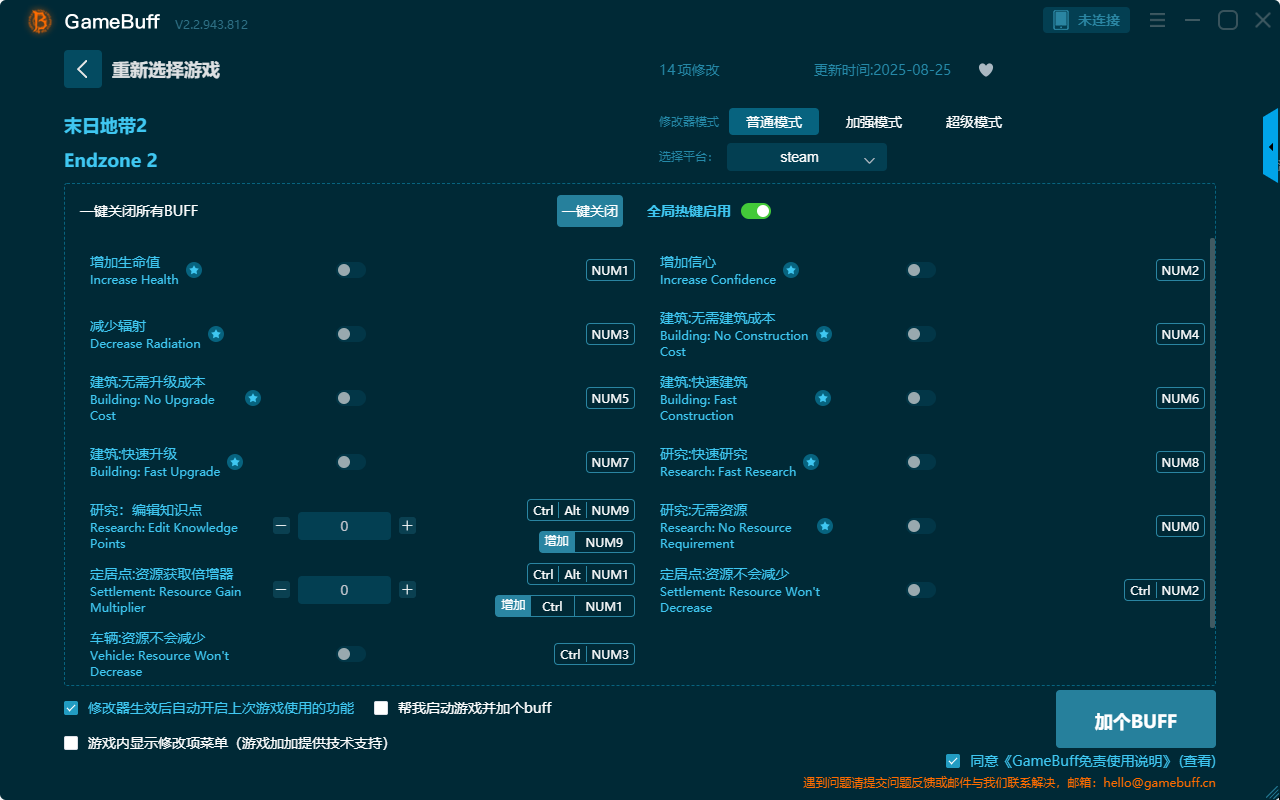Check launch game and add buff checkbox
1280x800 pixels.
pos(381,708)
